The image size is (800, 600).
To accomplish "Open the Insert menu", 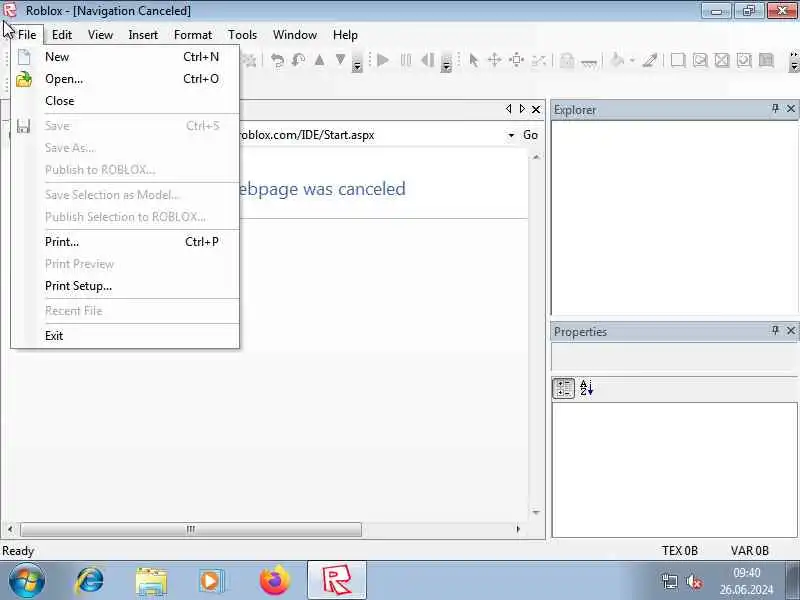I will [x=143, y=35].
